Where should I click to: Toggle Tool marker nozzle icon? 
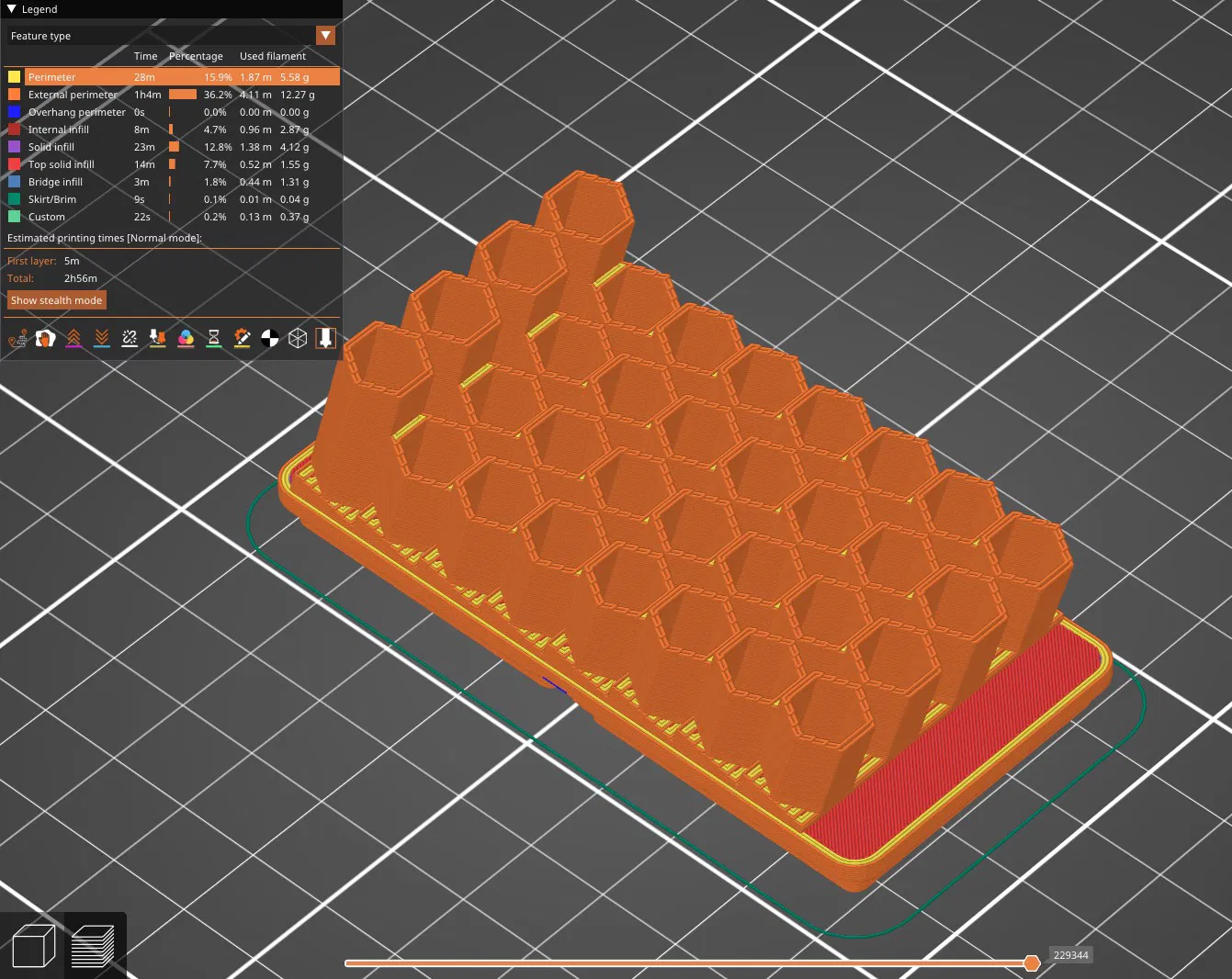click(x=326, y=339)
